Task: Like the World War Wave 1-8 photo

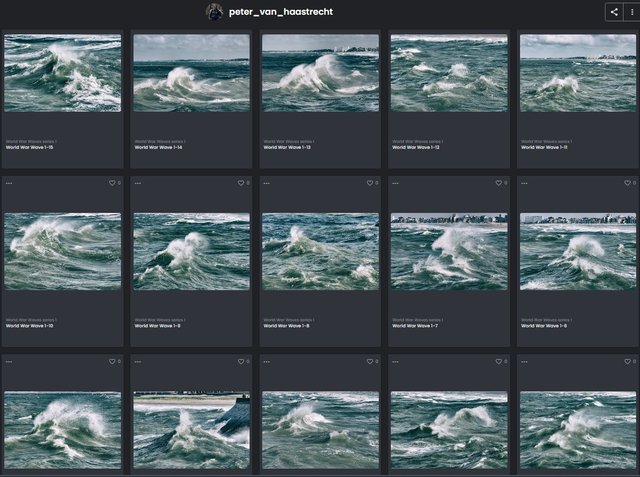Action: coord(370,183)
